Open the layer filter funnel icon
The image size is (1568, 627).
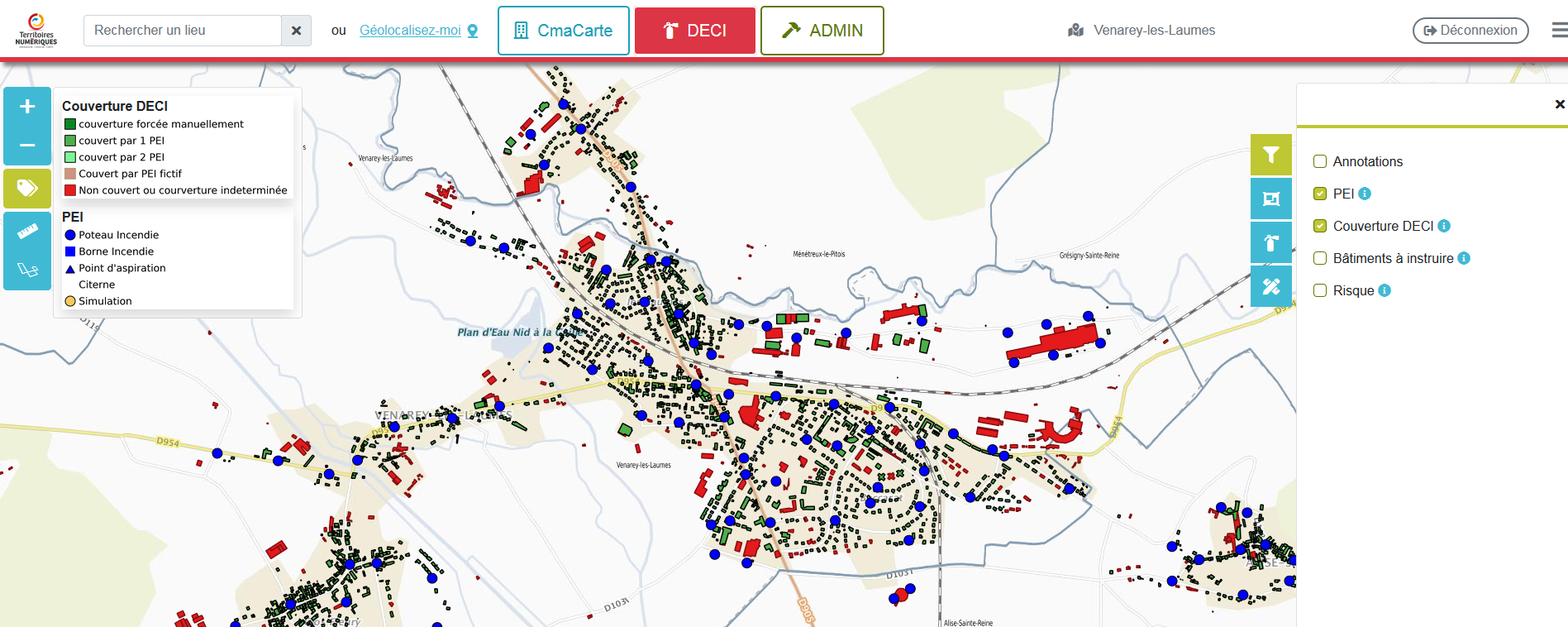tap(1270, 155)
